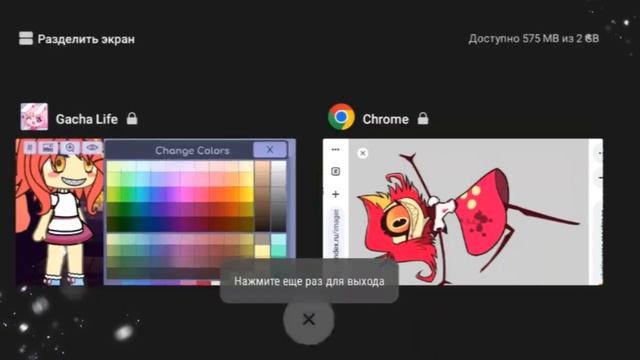Close all apps with bottom X button
The image size is (640, 360).
(309, 320)
